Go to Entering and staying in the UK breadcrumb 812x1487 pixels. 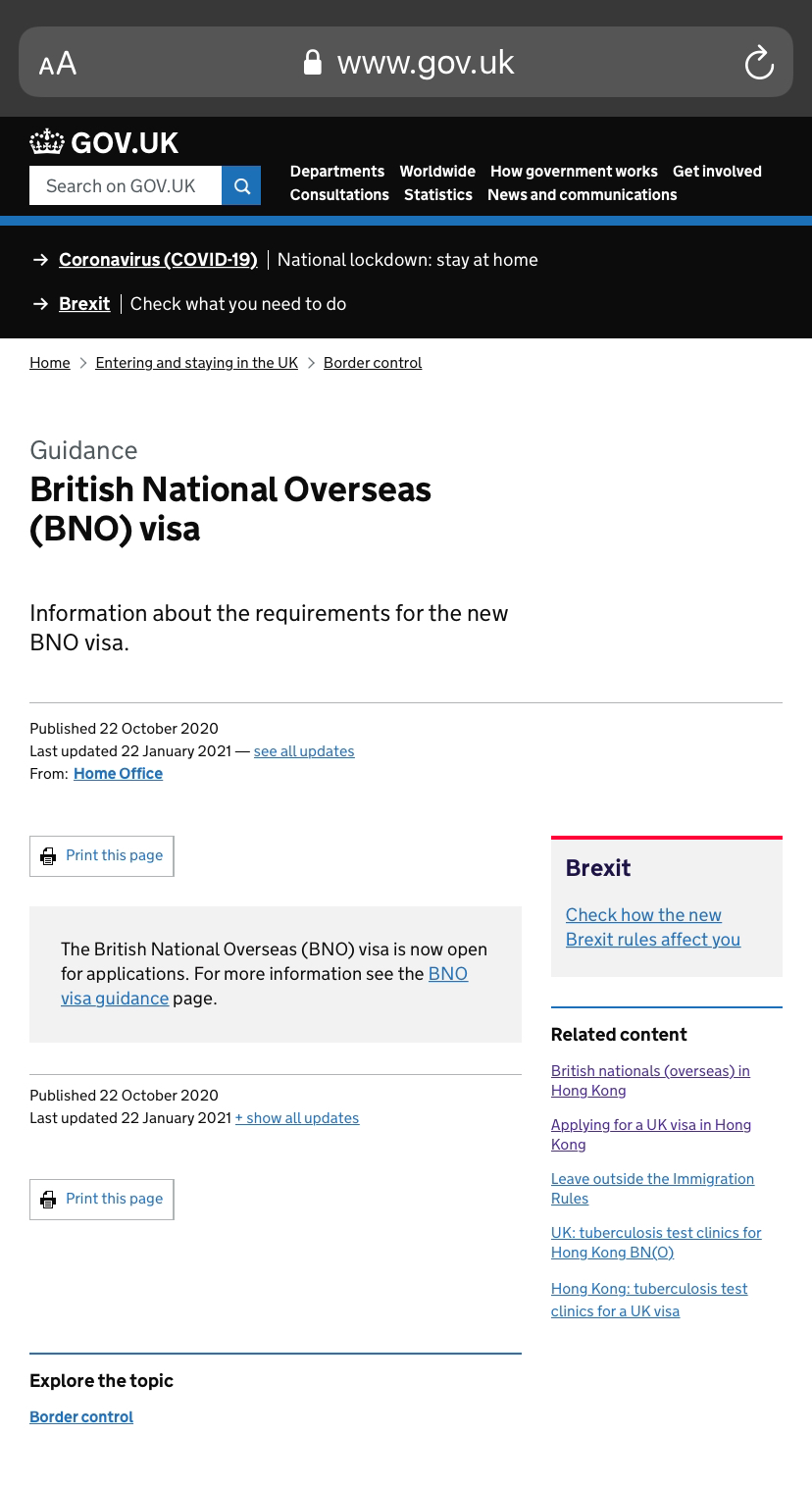point(196,363)
